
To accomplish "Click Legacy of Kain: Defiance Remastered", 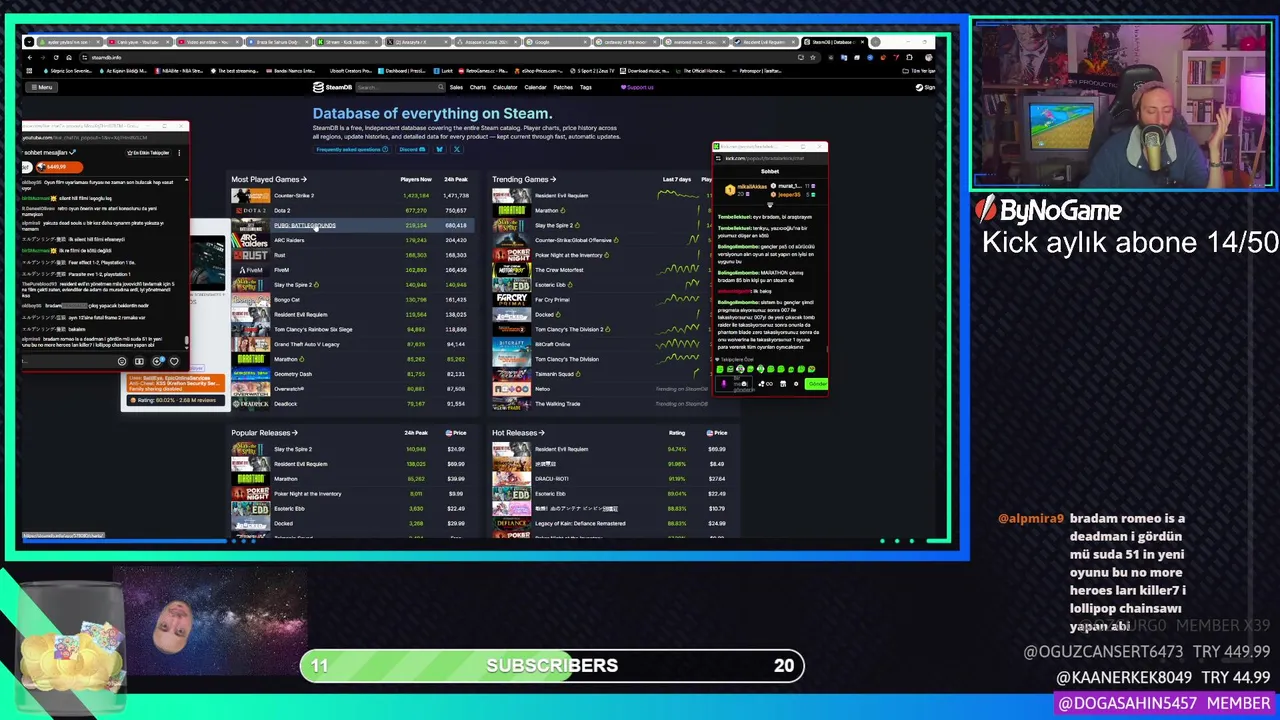I will [580, 523].
